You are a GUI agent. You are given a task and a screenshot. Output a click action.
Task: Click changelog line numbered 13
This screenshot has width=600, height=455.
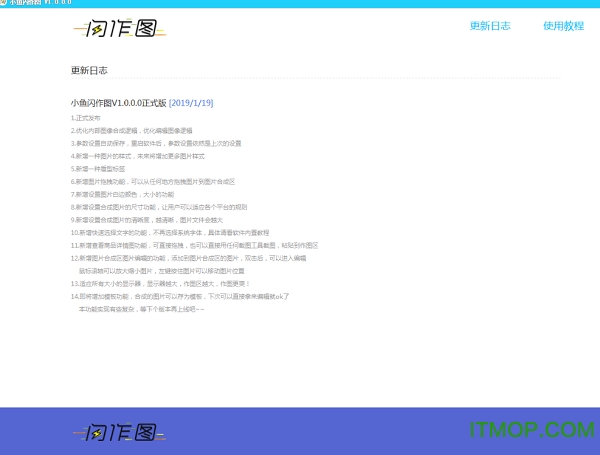(161, 284)
